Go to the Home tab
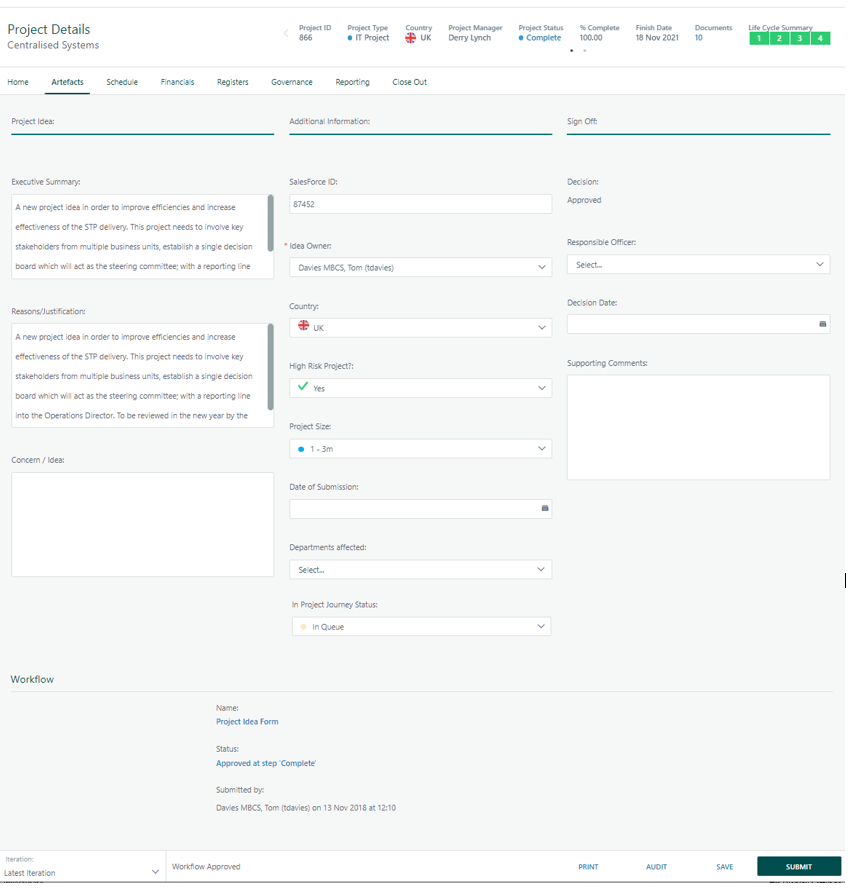The image size is (848, 888). (x=18, y=82)
